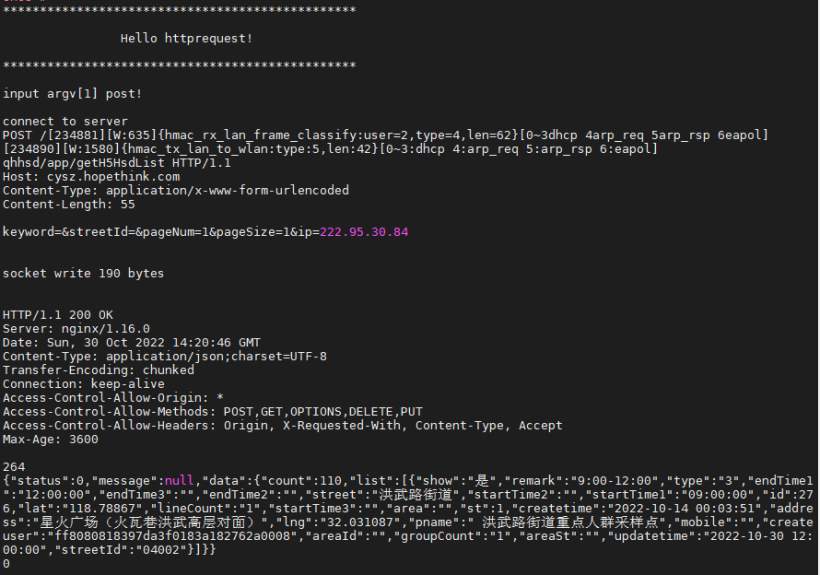Click the "connect to server" line
Viewport: 820px width, 575px height.
point(65,121)
